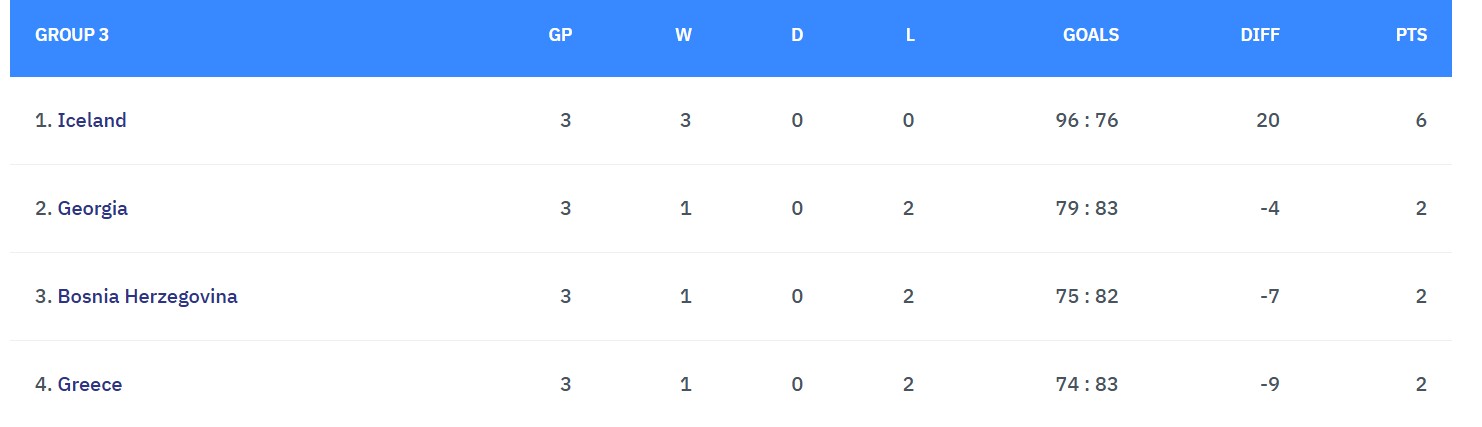
Task: Click the GOALS column header
Action: tap(1090, 35)
